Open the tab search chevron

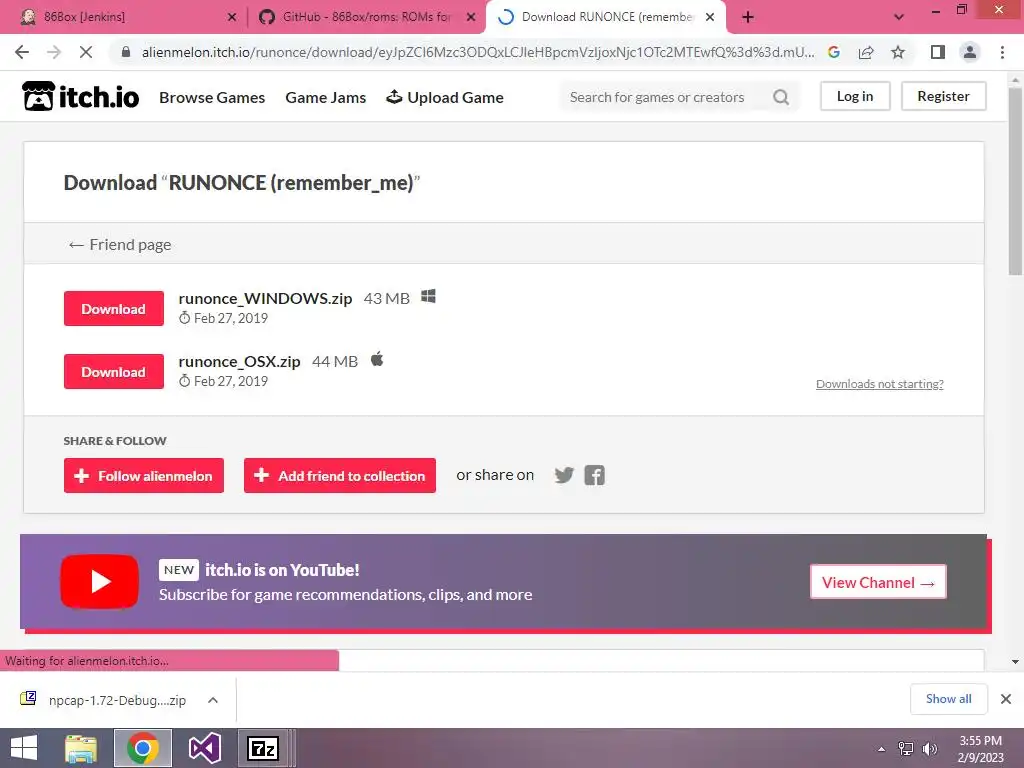coord(899,17)
